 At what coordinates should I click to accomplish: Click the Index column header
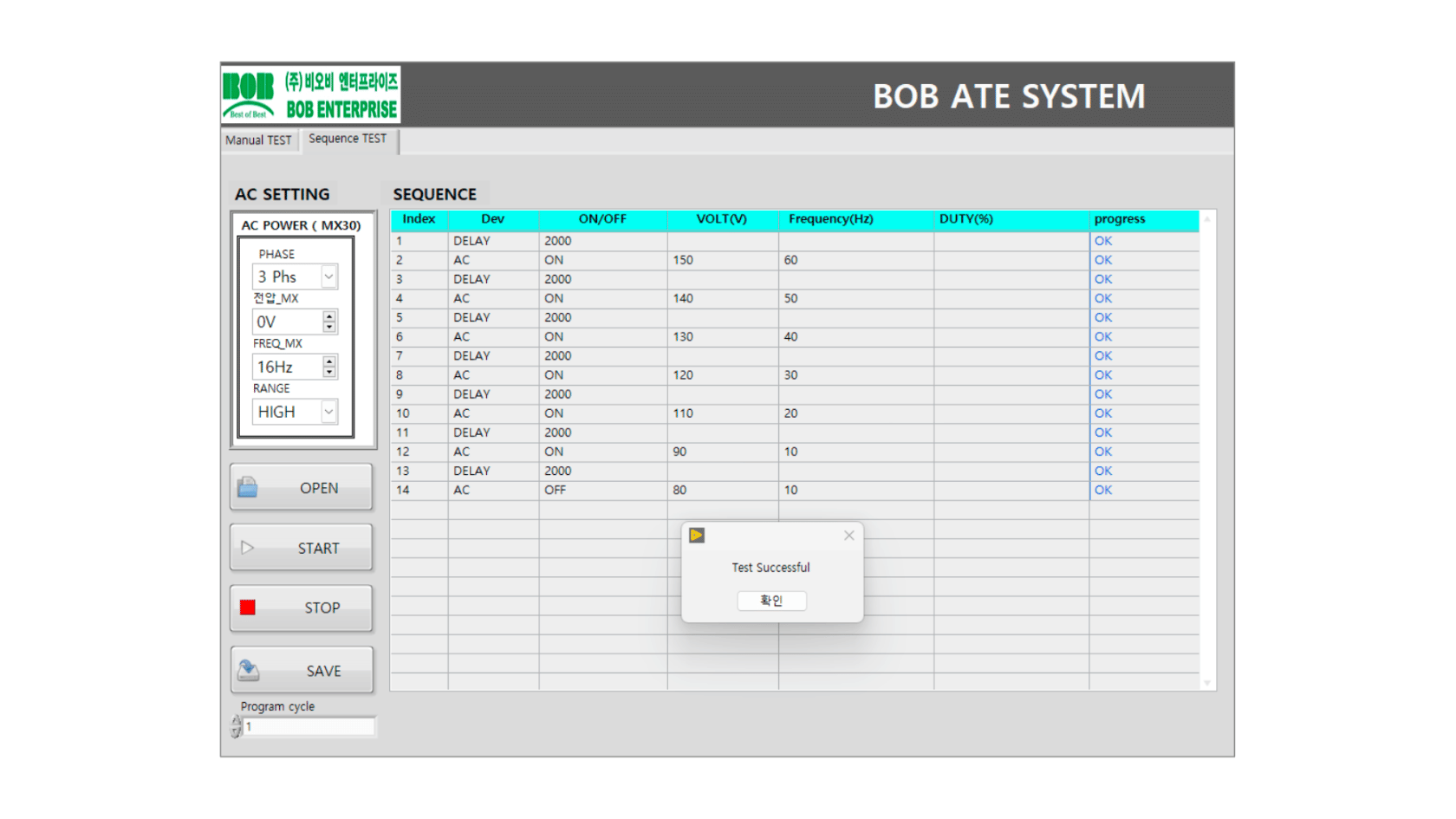[x=419, y=219]
